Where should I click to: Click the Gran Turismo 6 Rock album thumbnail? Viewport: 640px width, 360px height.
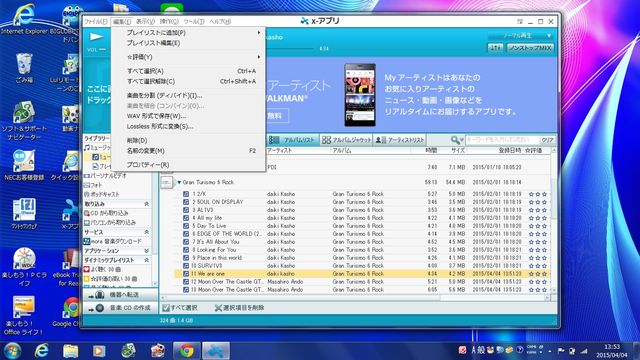coord(167,182)
